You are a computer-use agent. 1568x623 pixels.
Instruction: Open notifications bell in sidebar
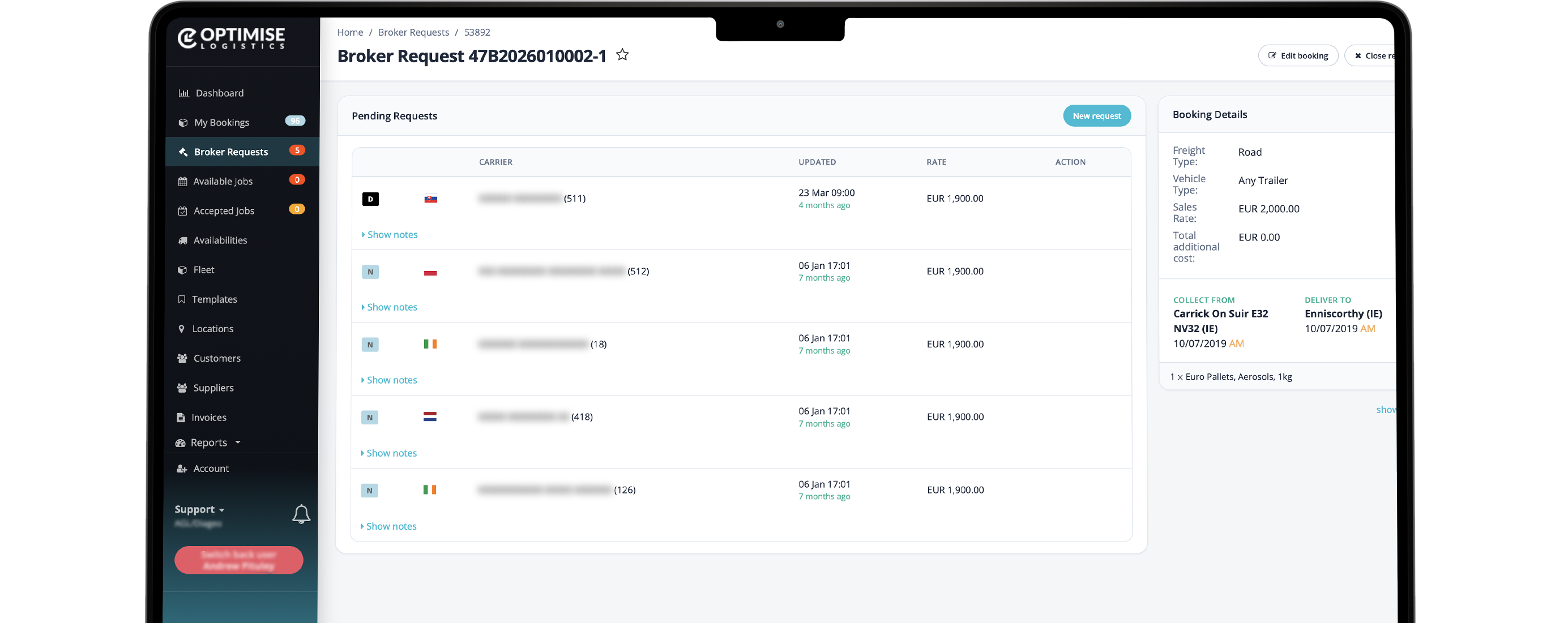pos(301,514)
